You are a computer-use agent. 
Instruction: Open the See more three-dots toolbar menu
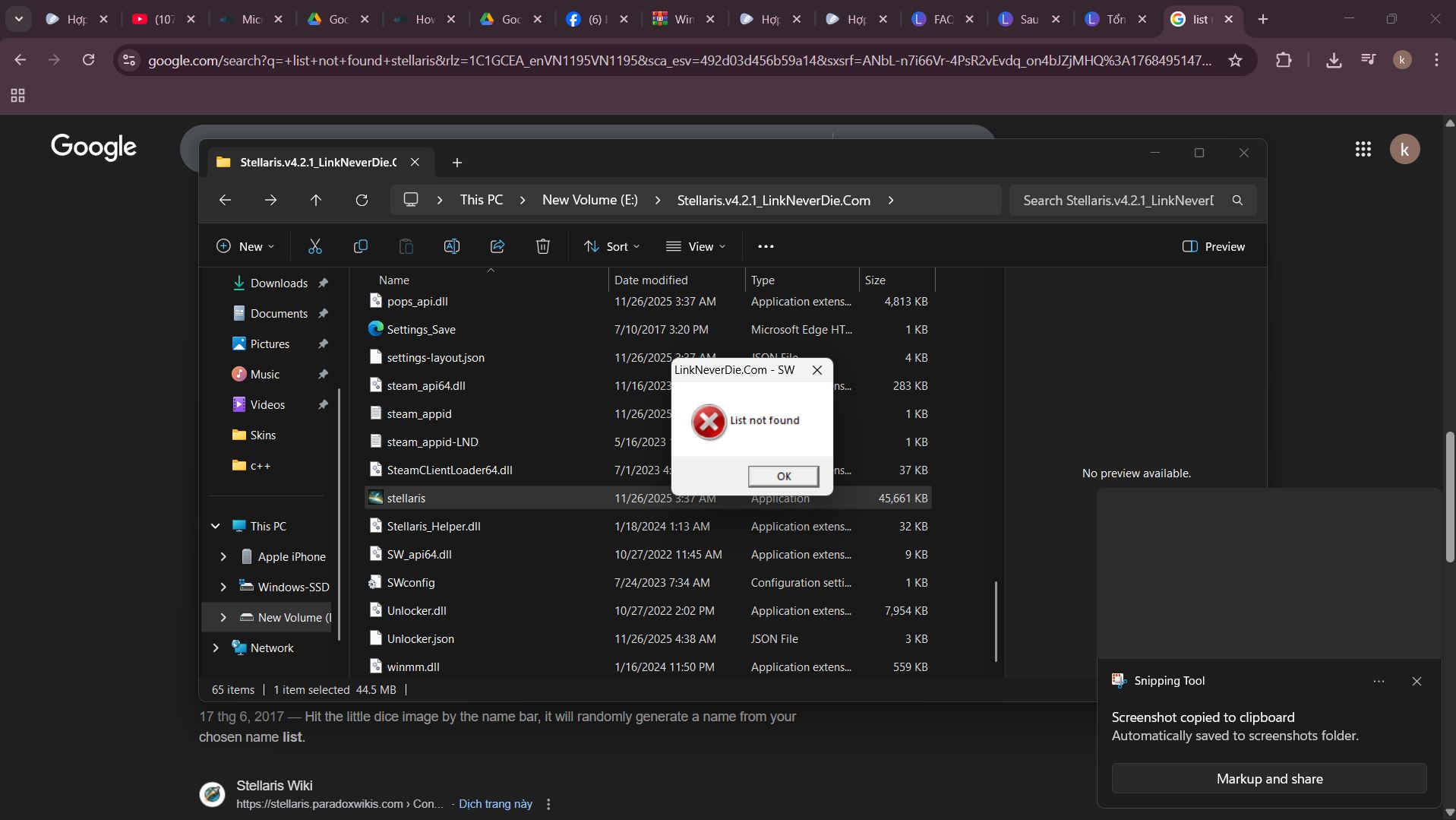click(x=766, y=246)
